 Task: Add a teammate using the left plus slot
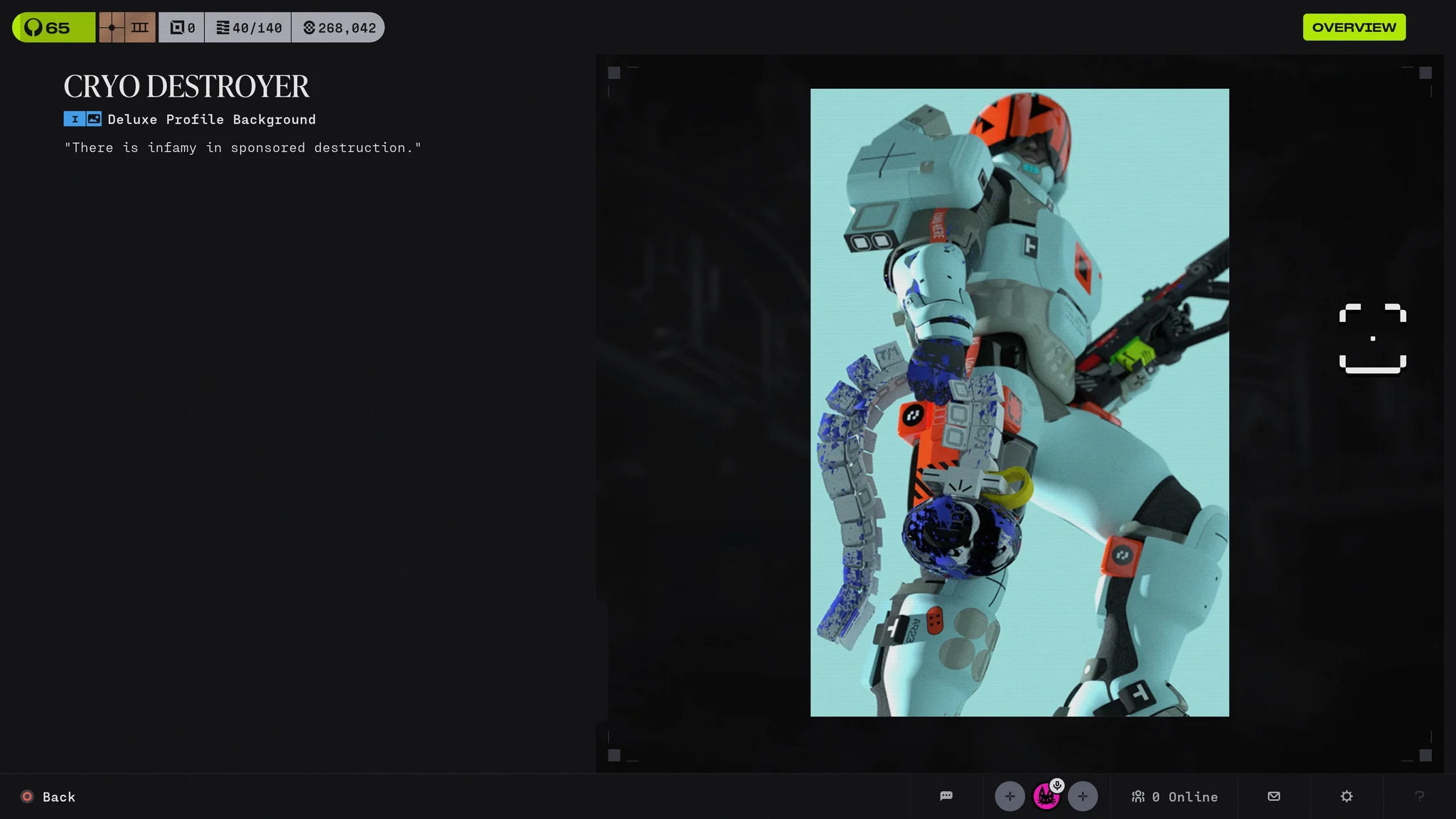pos(1010,796)
